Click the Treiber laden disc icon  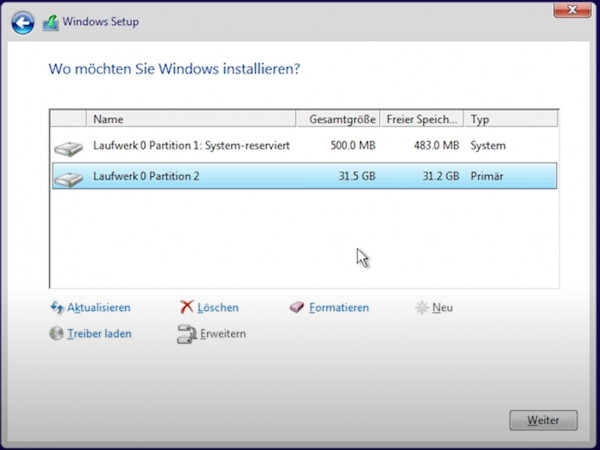point(57,333)
